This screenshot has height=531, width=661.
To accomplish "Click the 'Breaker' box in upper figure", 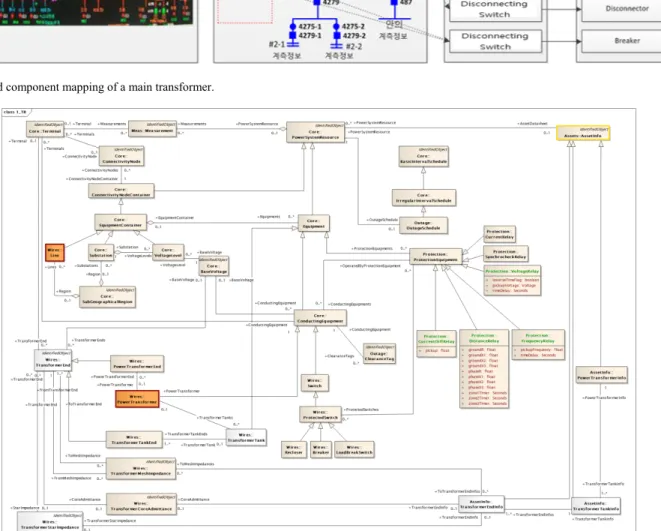I will click(x=626, y=41).
